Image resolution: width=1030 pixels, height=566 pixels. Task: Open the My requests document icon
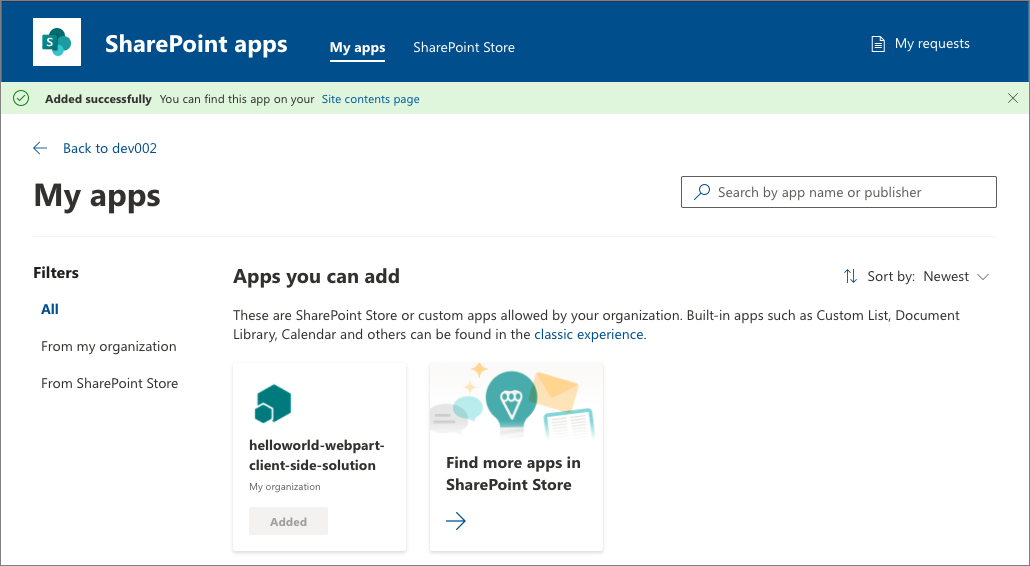pos(878,44)
